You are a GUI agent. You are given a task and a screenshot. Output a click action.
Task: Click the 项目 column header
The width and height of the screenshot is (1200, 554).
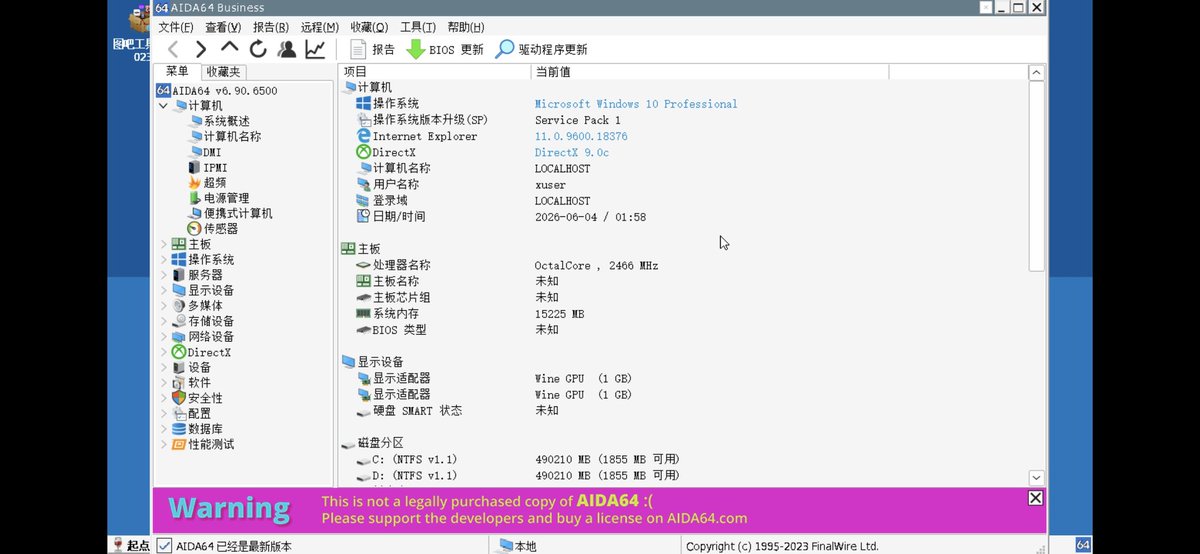pyautogui.click(x=435, y=72)
